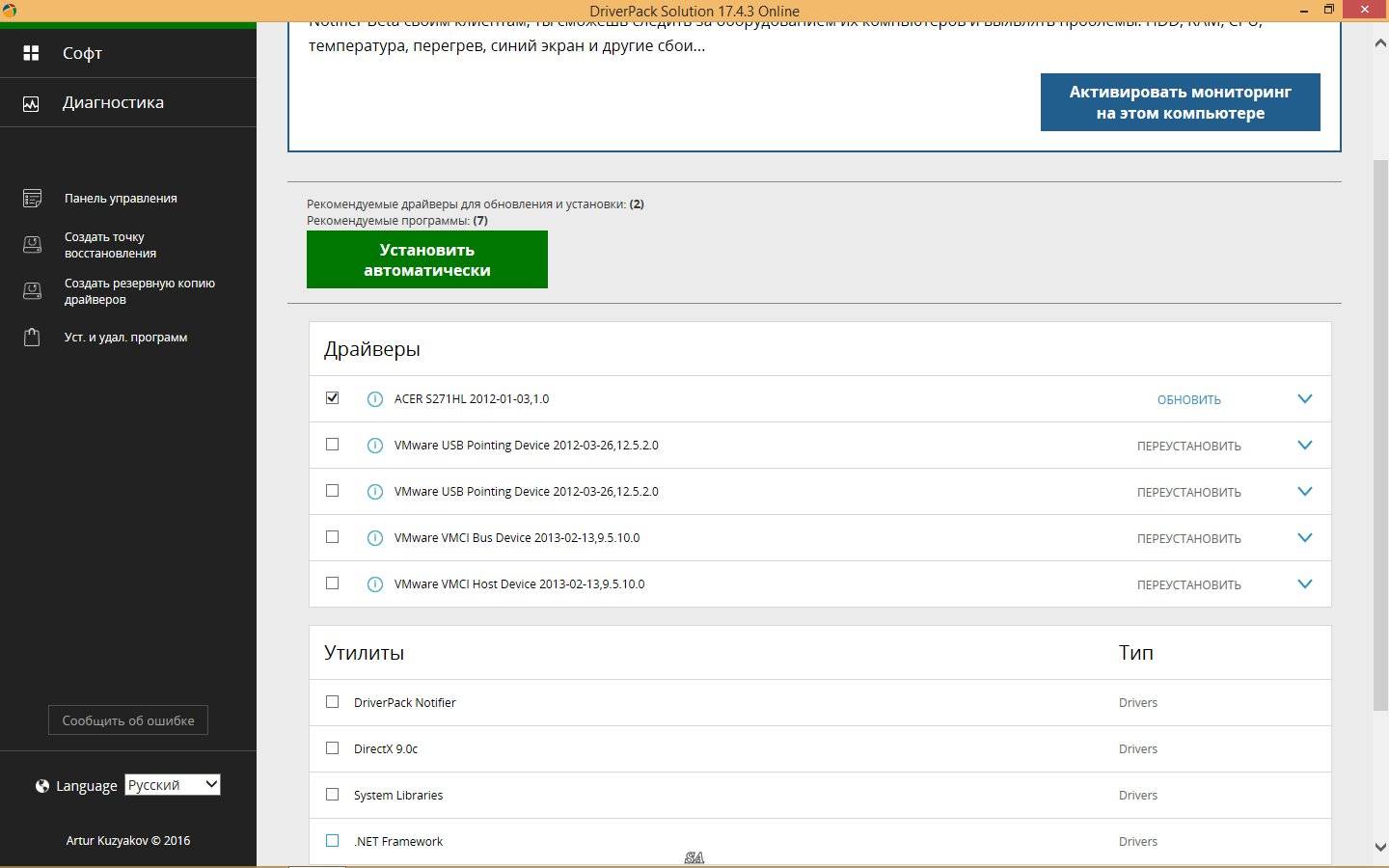
Task: Select Создать резервную копию драйверов
Action: point(140,291)
